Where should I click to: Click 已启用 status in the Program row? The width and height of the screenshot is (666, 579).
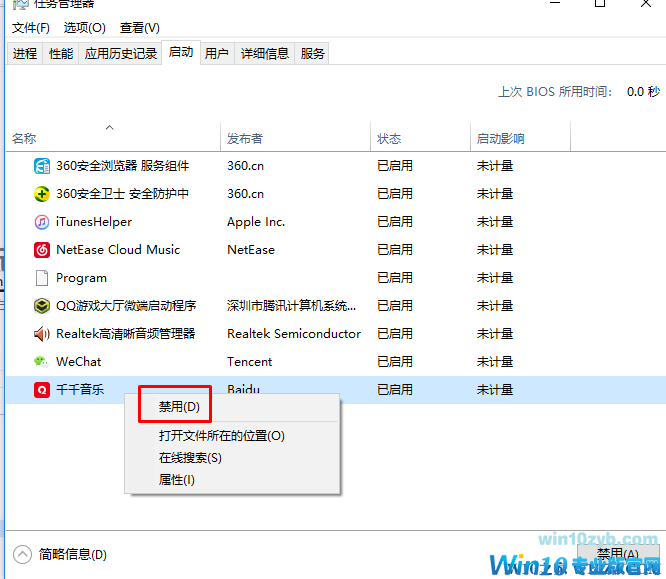395,278
